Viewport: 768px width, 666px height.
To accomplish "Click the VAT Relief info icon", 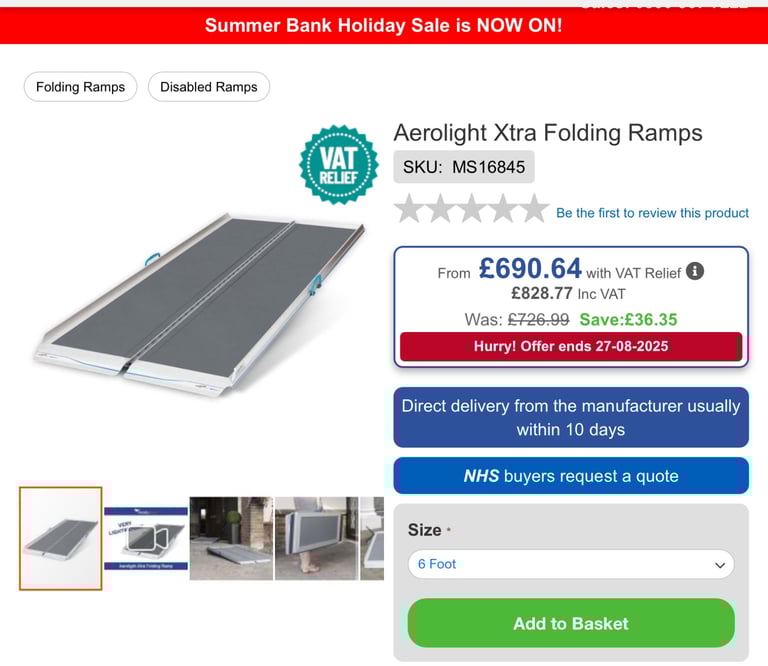I will (x=695, y=271).
